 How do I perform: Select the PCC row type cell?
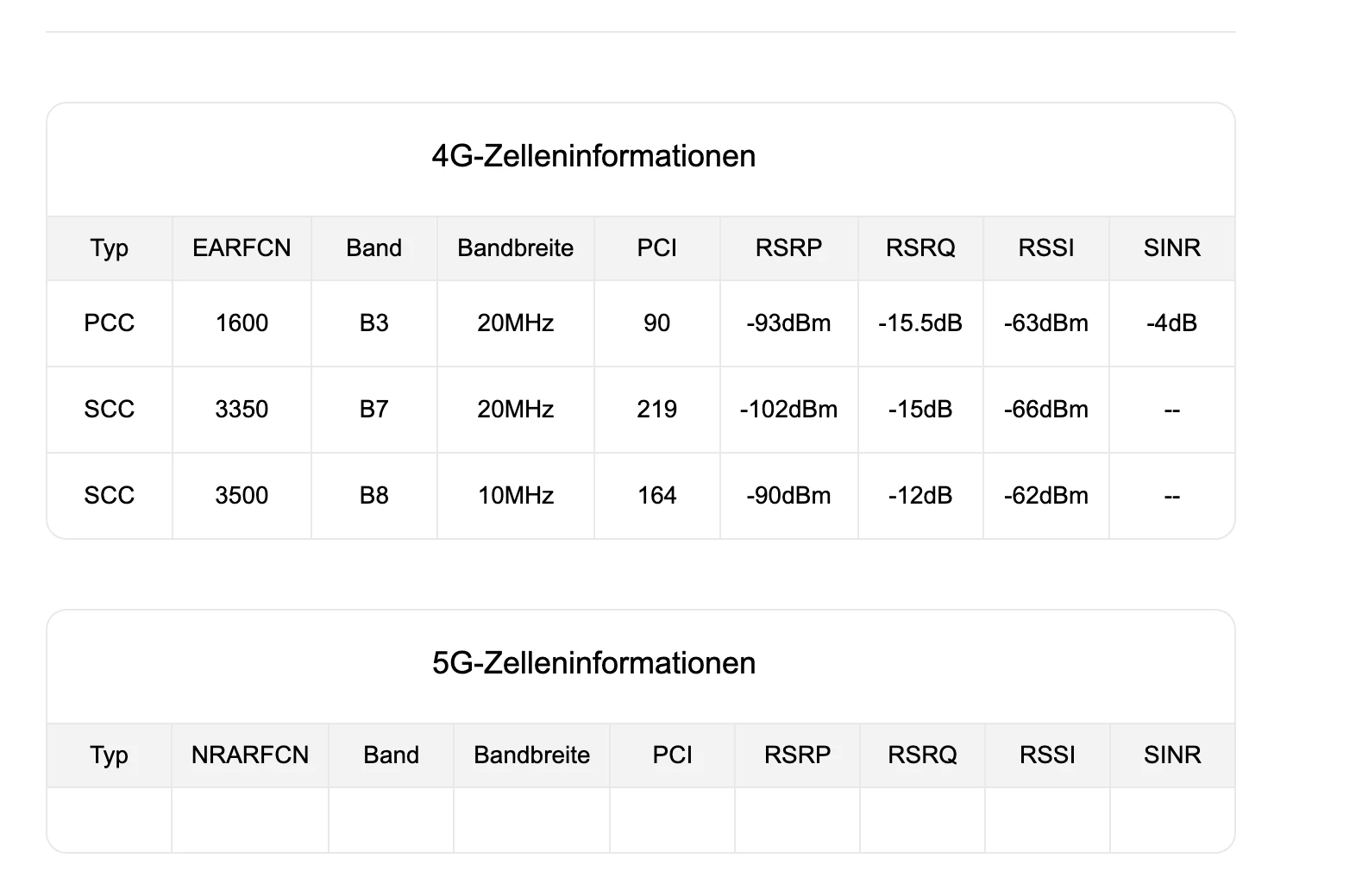point(110,323)
